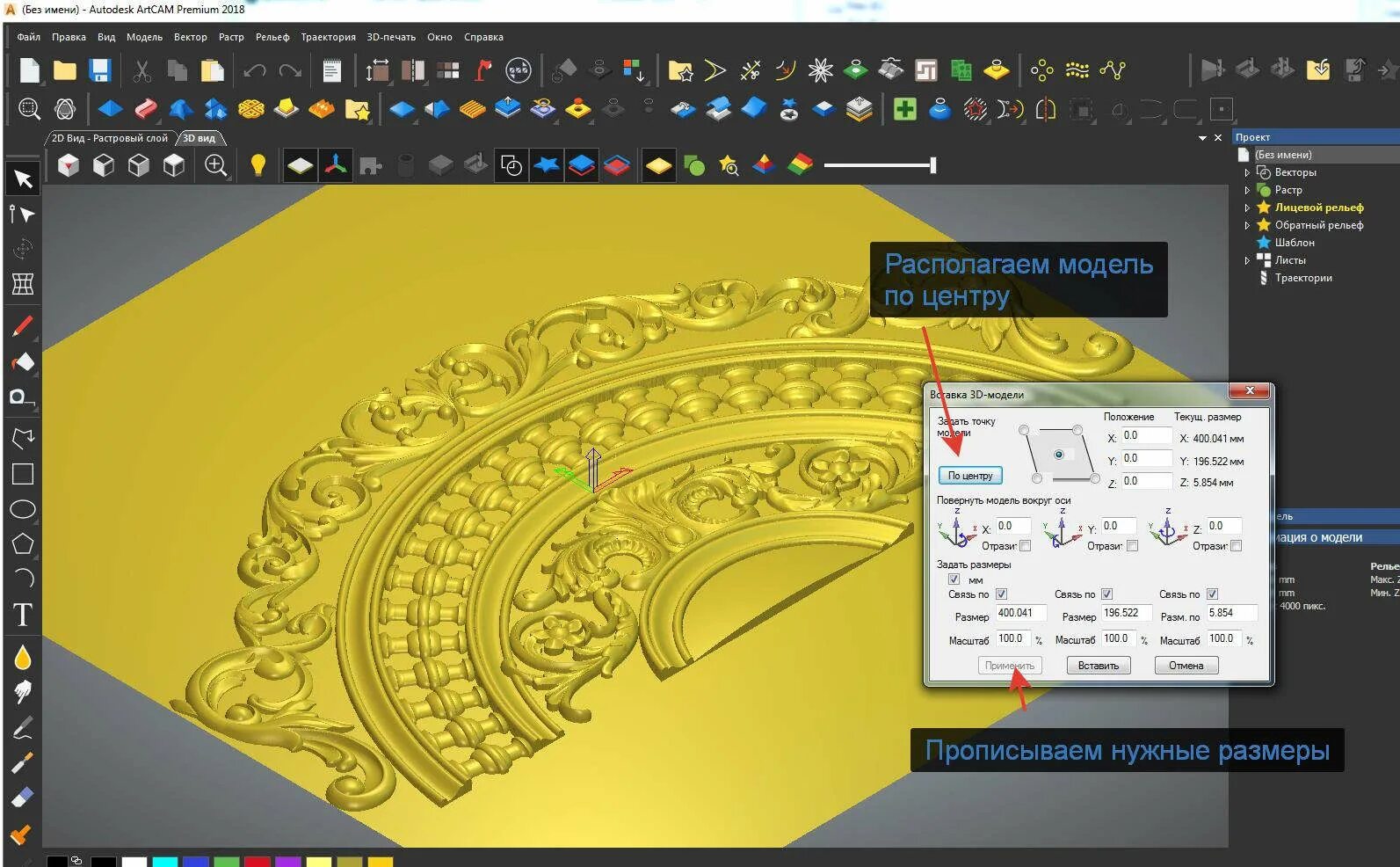The image size is (1400, 867).
Task: Open the Рельеф menu
Action: coord(272,37)
